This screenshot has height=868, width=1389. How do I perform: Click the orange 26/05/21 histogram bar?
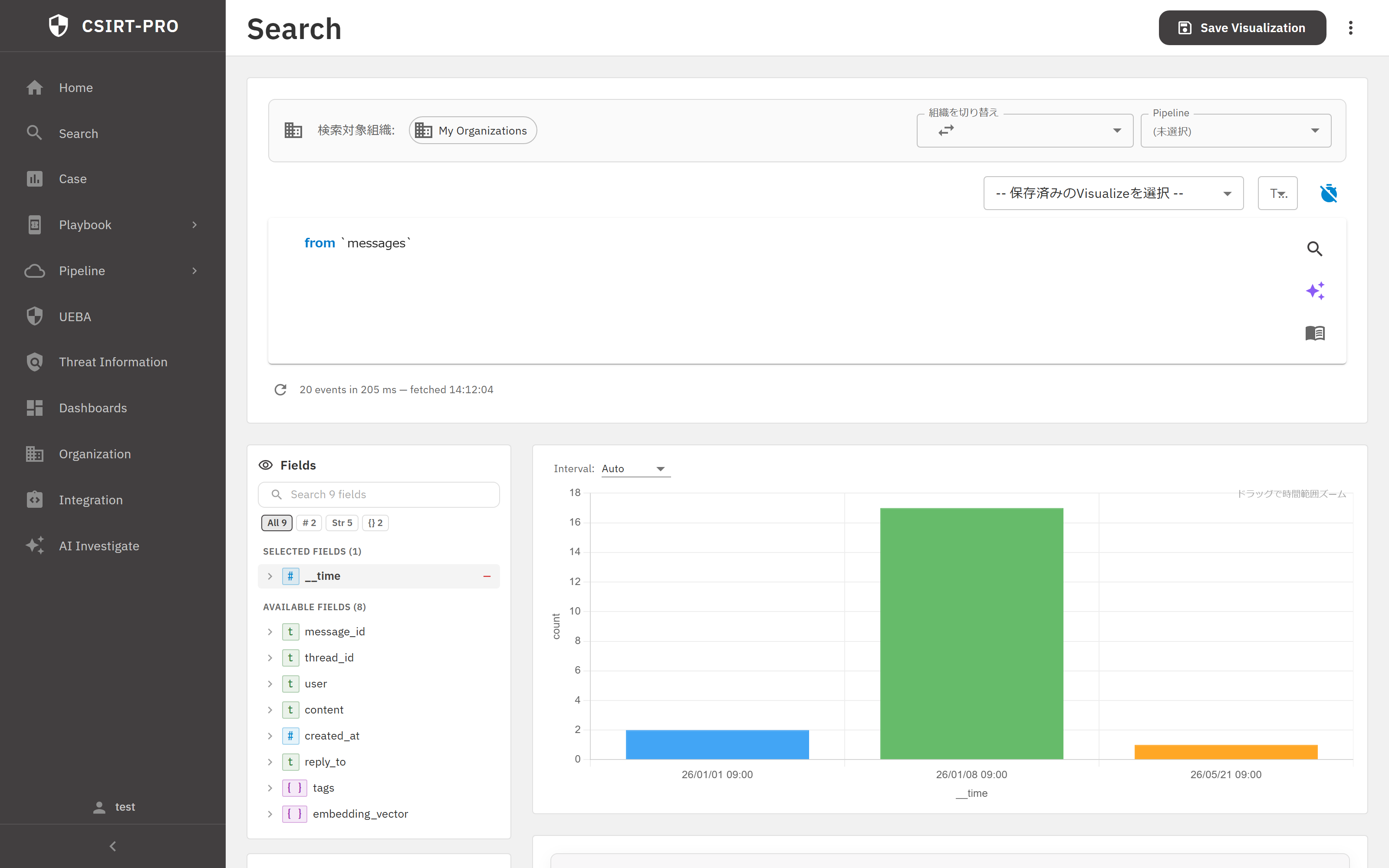tap(1225, 752)
